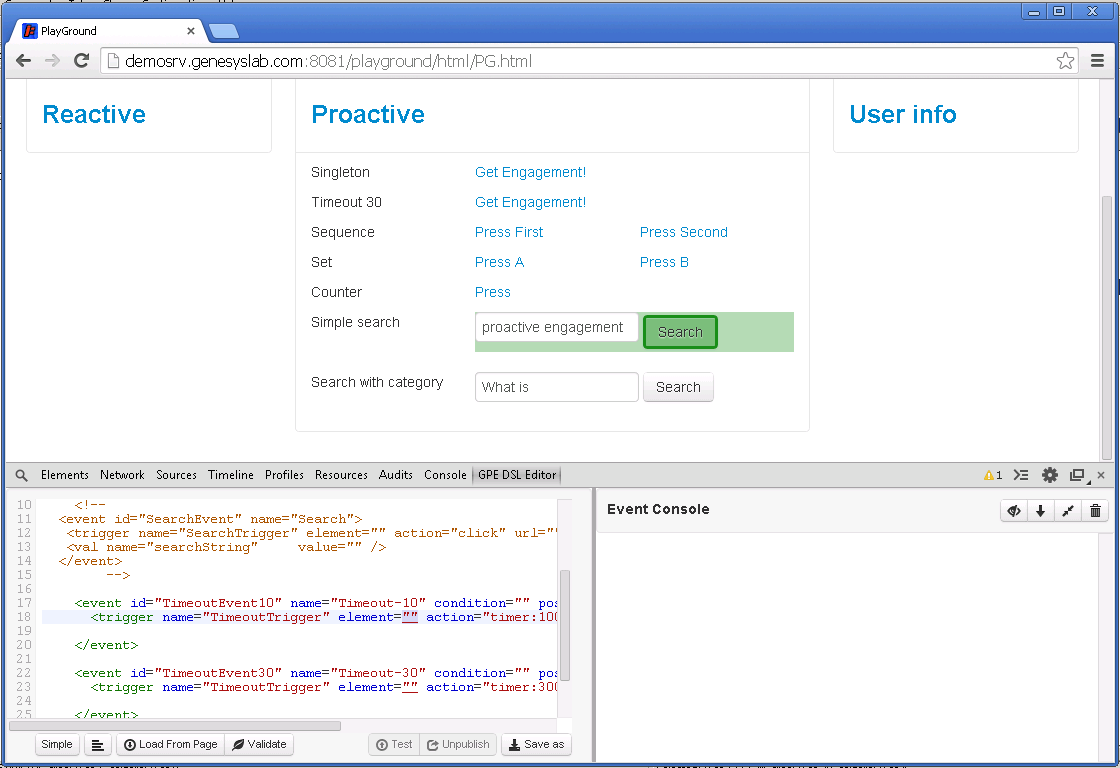Screen dimensions: 1120x768
Task: Show the DevTools console drawer icon
Action: point(1021,475)
